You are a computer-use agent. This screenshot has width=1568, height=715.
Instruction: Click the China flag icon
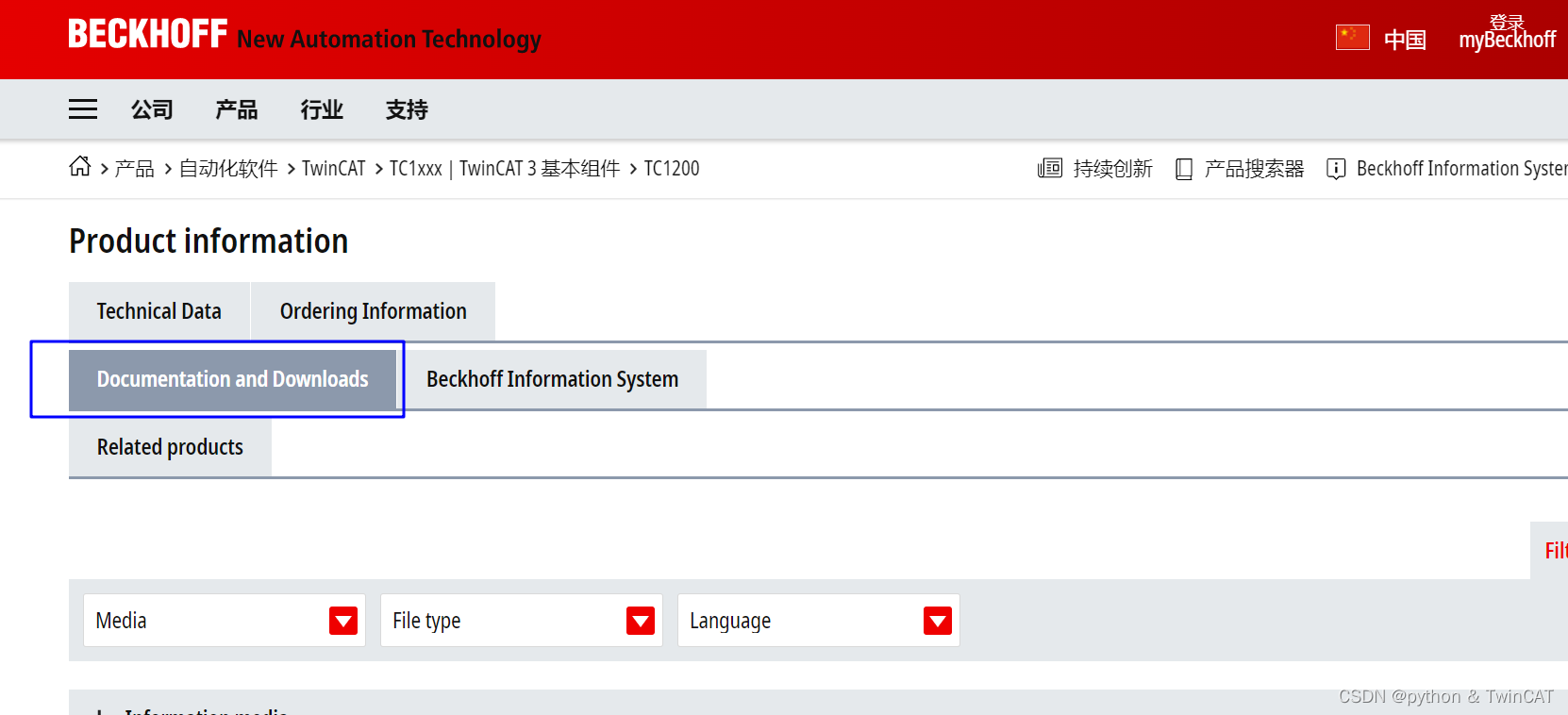(x=1353, y=38)
